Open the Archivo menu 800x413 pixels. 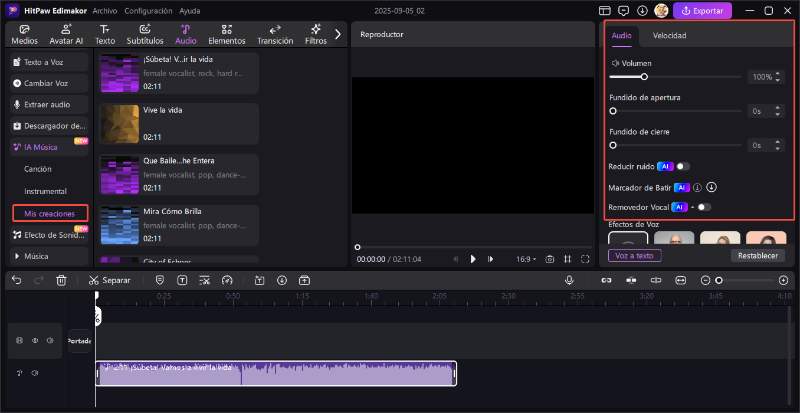tap(105, 11)
